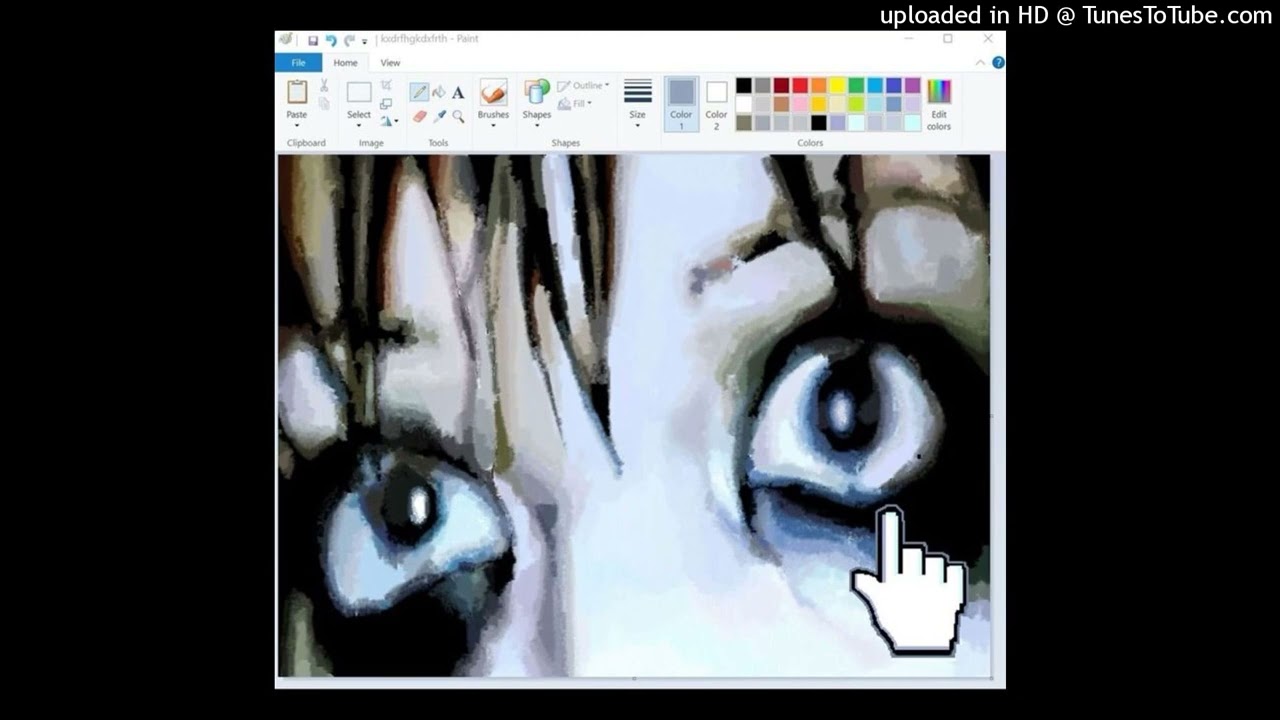Click the Undo arrow in the title bar

coord(331,40)
